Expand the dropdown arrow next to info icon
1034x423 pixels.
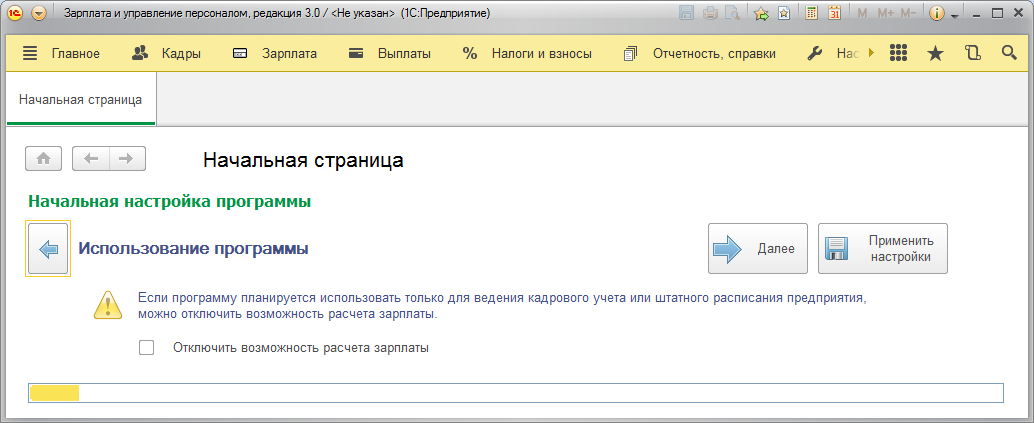(954, 15)
